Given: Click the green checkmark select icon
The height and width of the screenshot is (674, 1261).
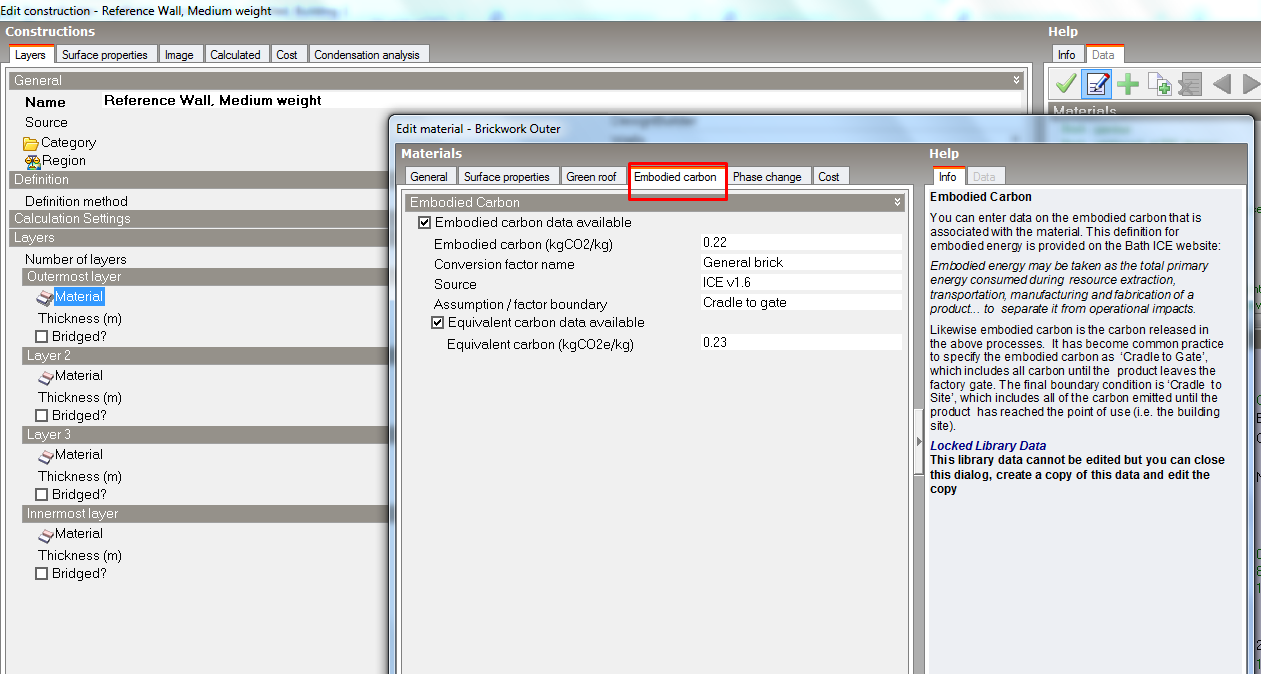Looking at the screenshot, I should [1066, 83].
